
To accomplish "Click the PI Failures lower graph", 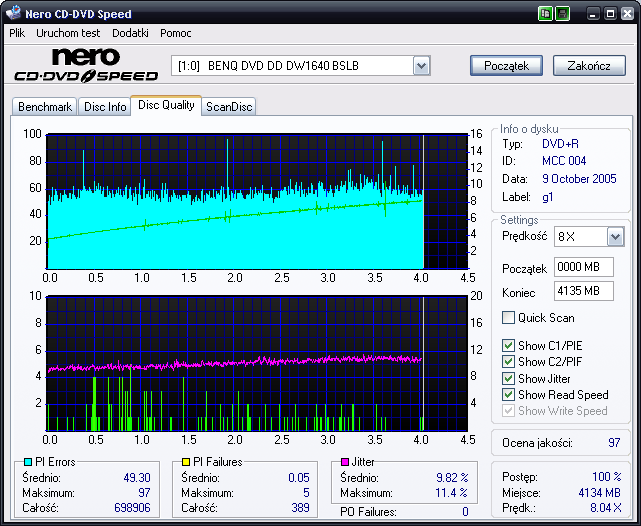I will coord(257,363).
